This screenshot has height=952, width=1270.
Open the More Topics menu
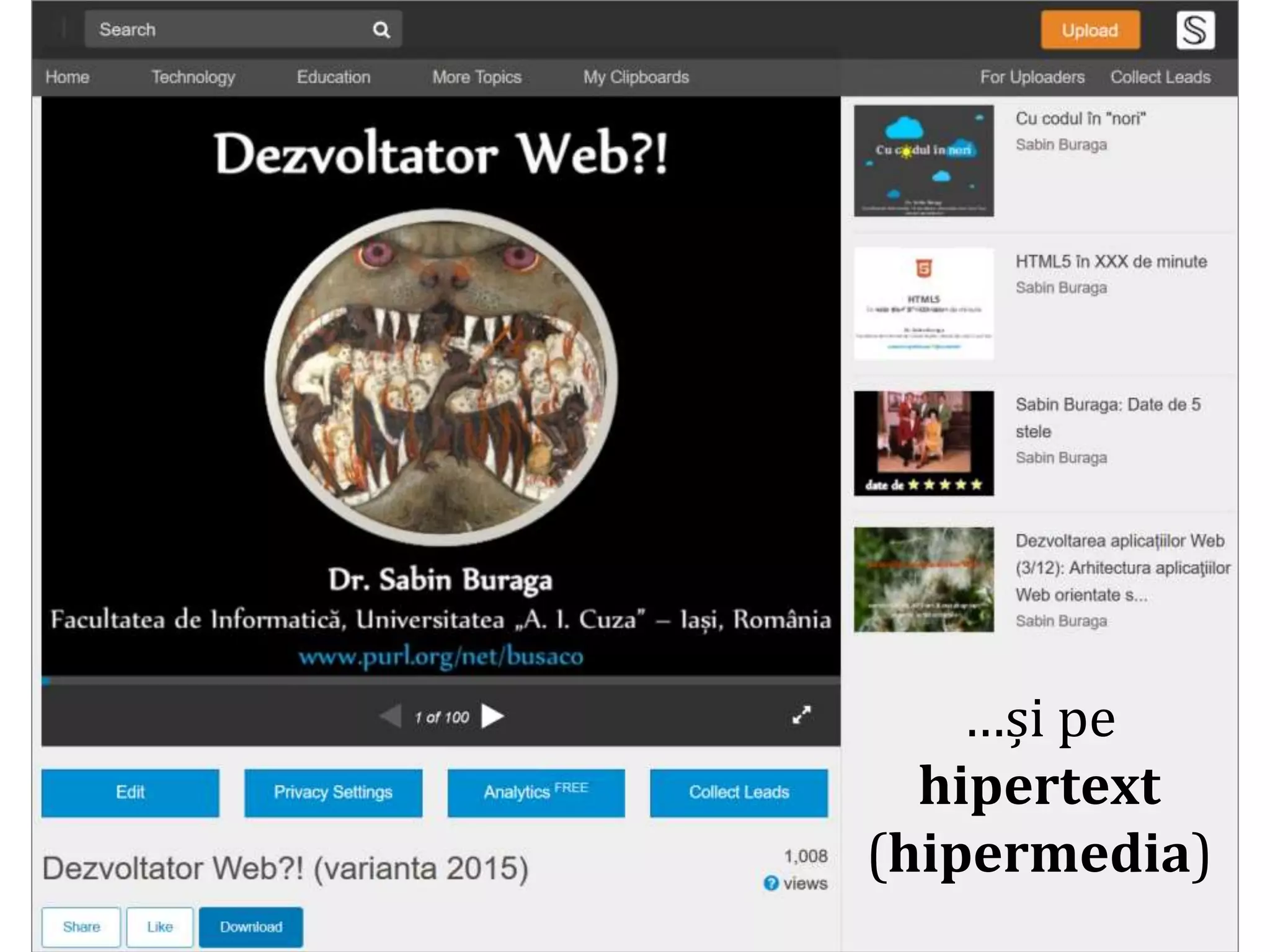[476, 77]
